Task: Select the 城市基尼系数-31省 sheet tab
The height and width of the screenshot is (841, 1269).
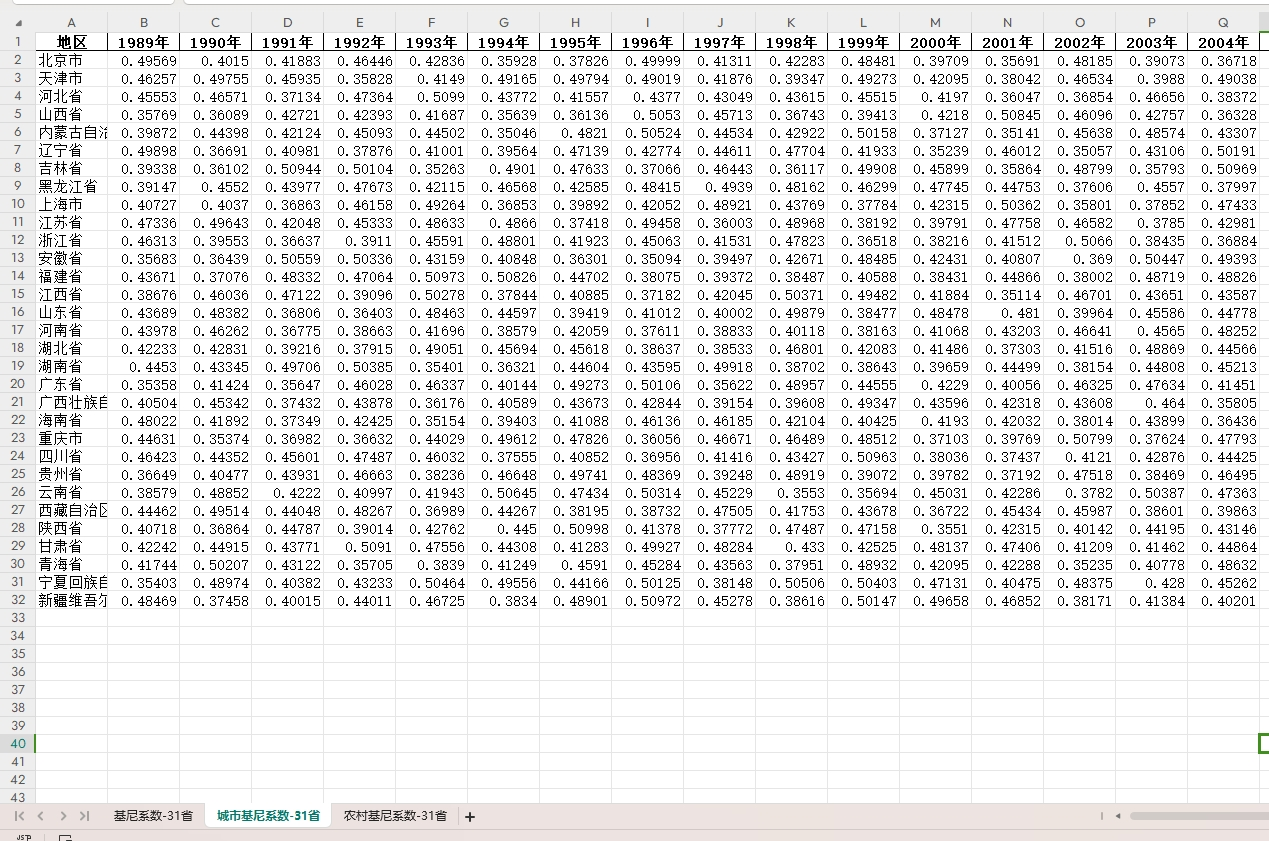Action: pos(268,816)
